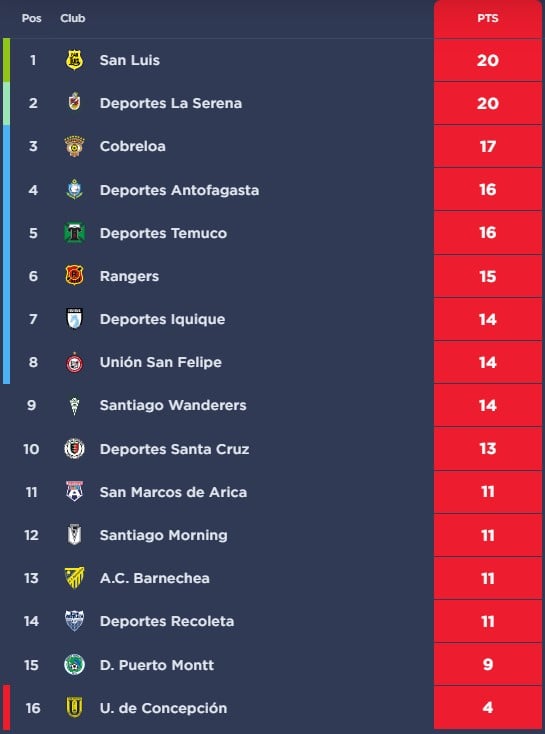
Task: Click the Pos column header
Action: click(31, 18)
